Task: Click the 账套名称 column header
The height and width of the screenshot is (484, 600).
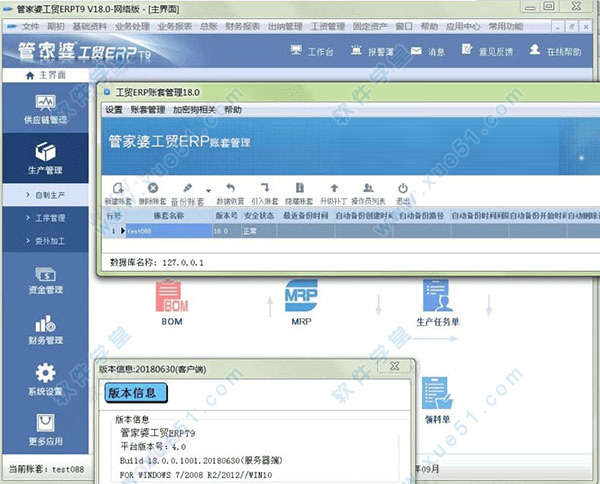Action: coord(169,216)
